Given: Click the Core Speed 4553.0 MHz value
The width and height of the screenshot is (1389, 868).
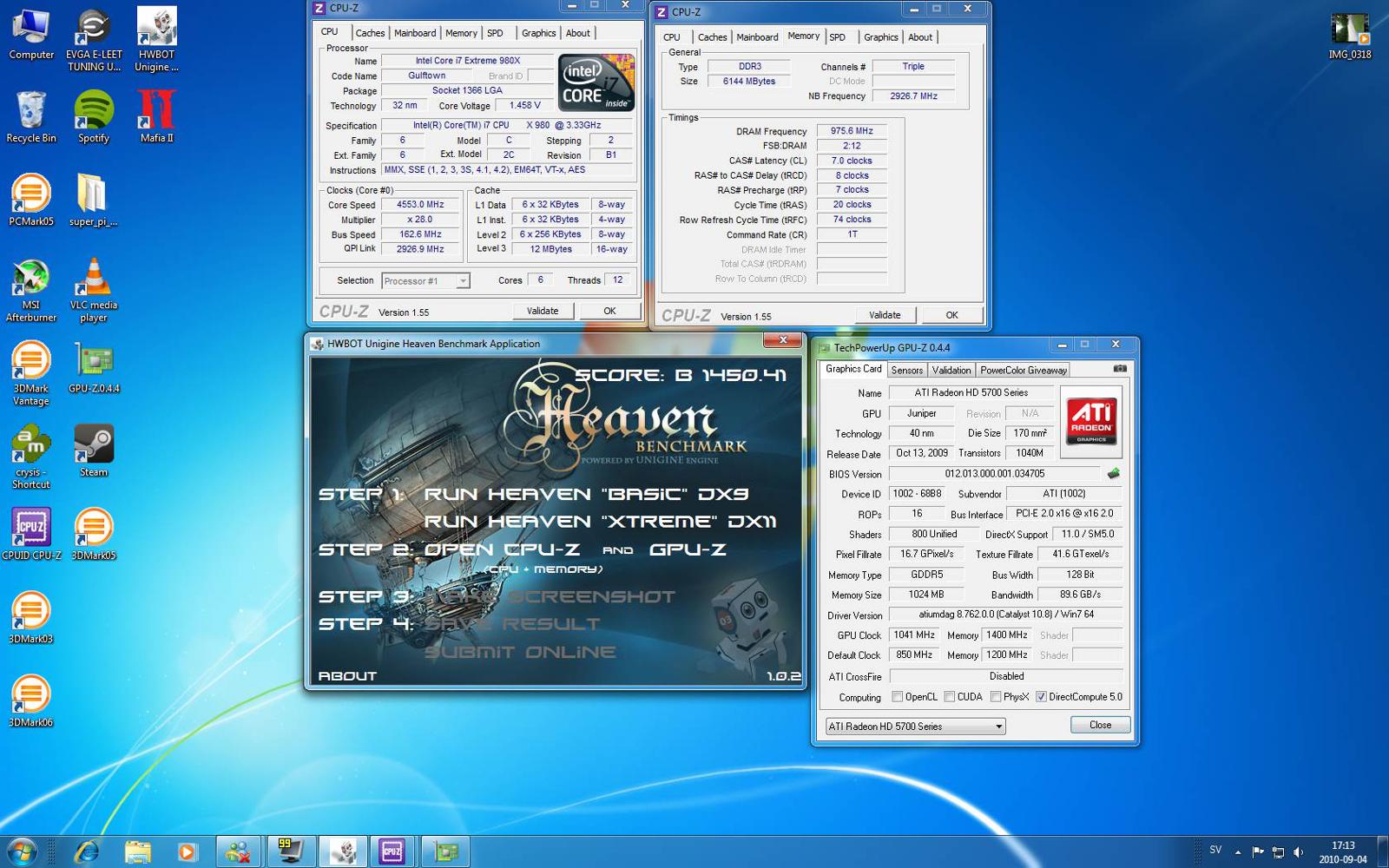Looking at the screenshot, I should [x=420, y=205].
